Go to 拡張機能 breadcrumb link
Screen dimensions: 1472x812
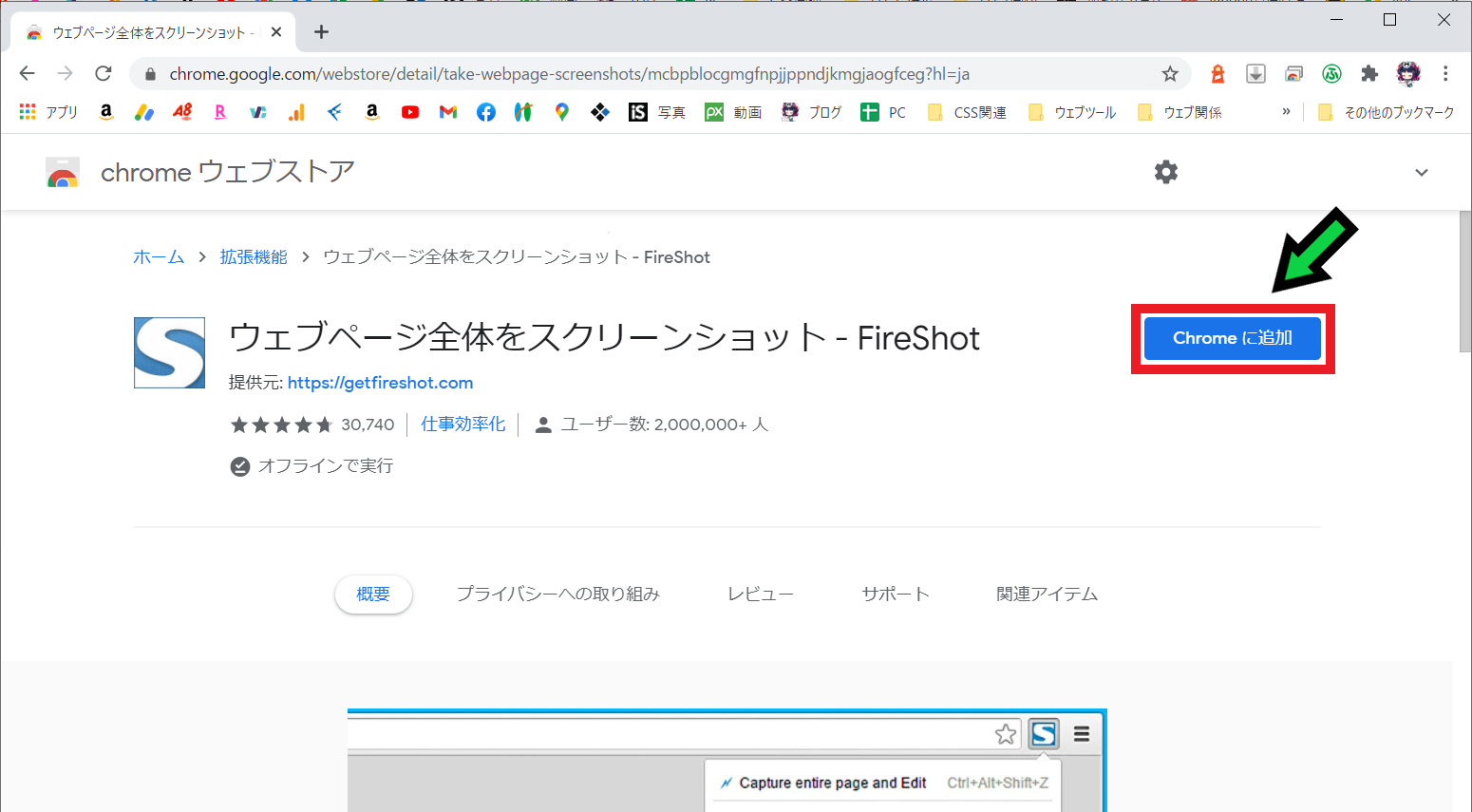point(254,257)
